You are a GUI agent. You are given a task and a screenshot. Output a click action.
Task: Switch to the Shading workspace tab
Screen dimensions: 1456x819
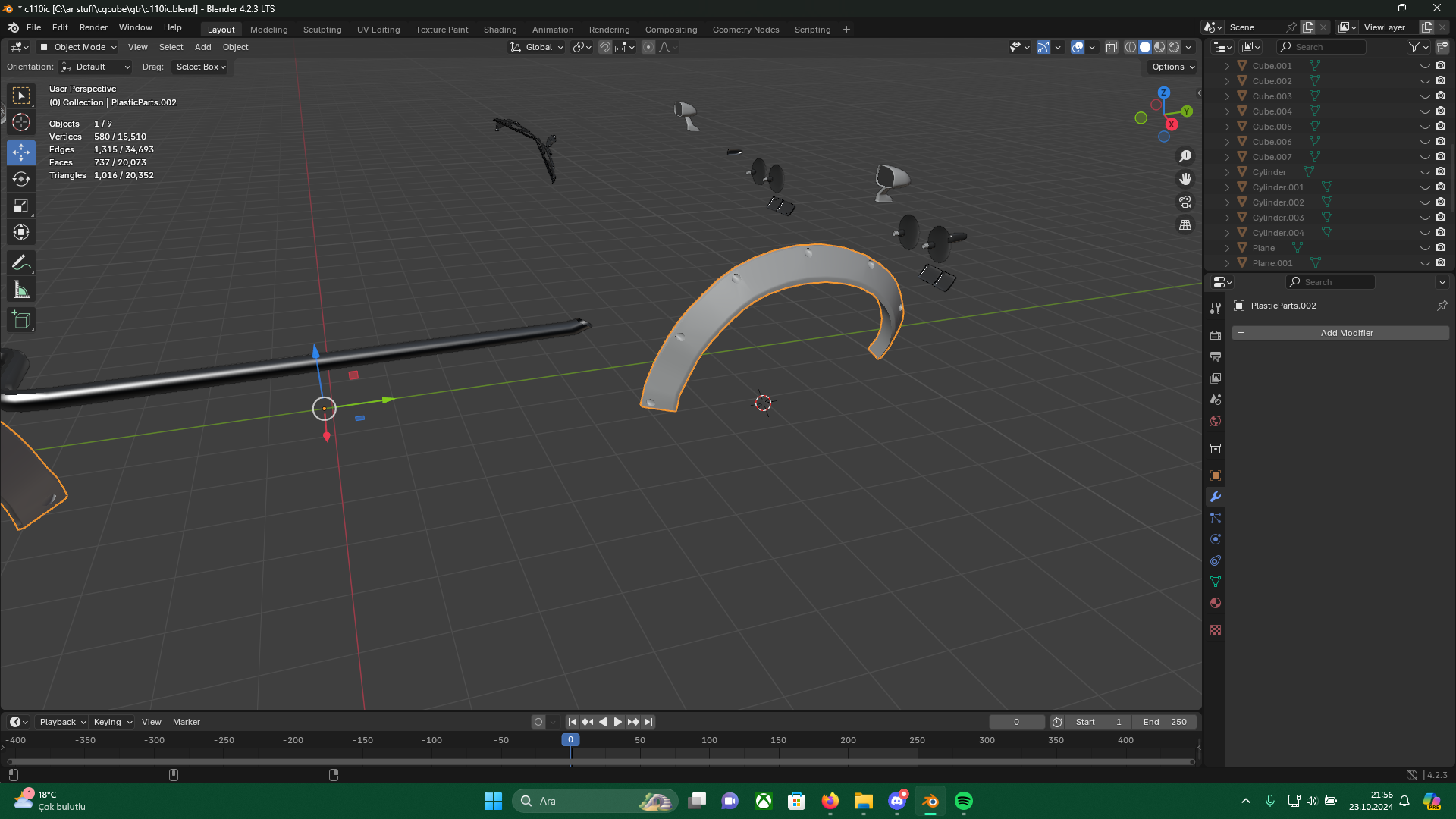coord(500,30)
